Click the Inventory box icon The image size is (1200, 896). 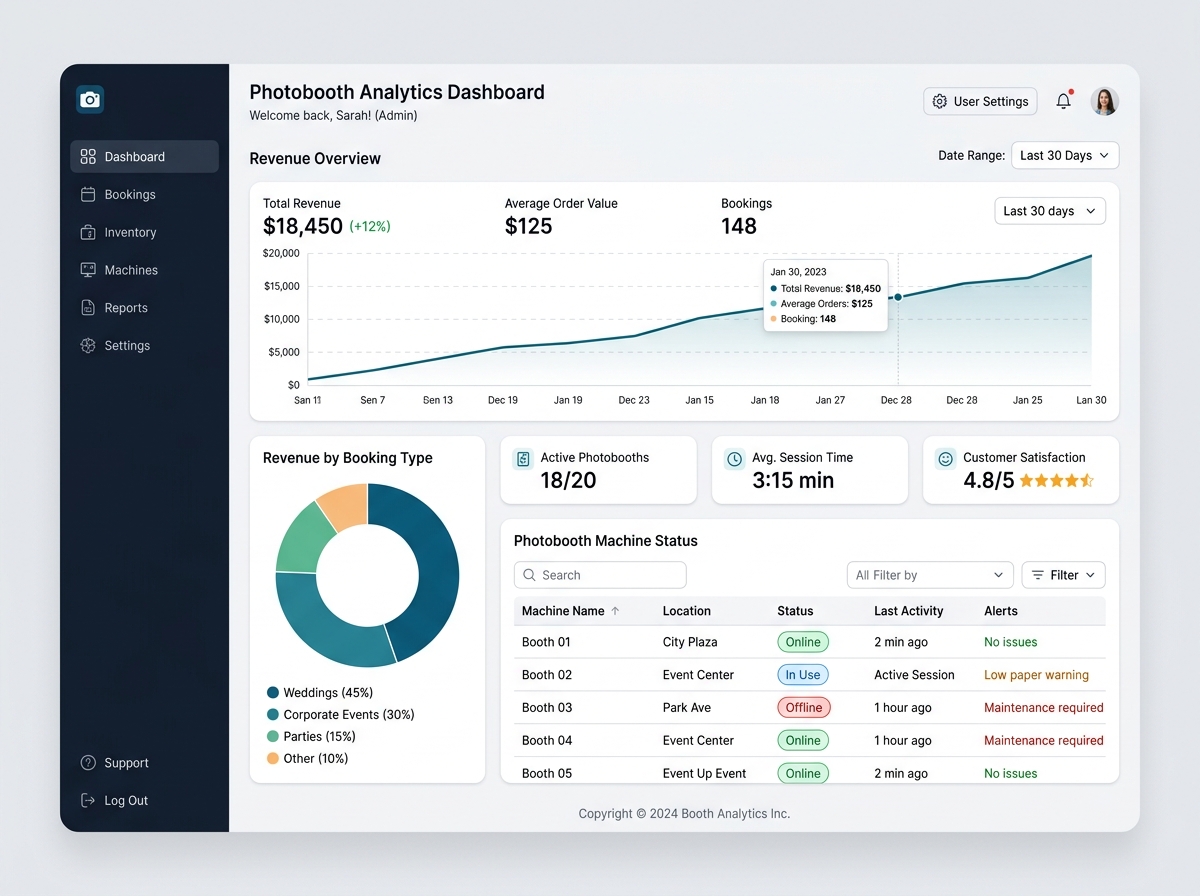coord(88,232)
